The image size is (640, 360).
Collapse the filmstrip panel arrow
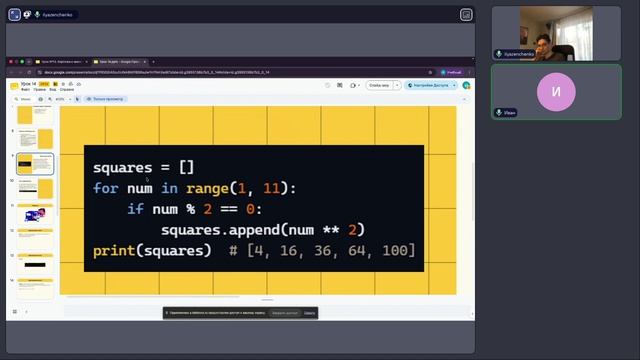[x=27, y=311]
